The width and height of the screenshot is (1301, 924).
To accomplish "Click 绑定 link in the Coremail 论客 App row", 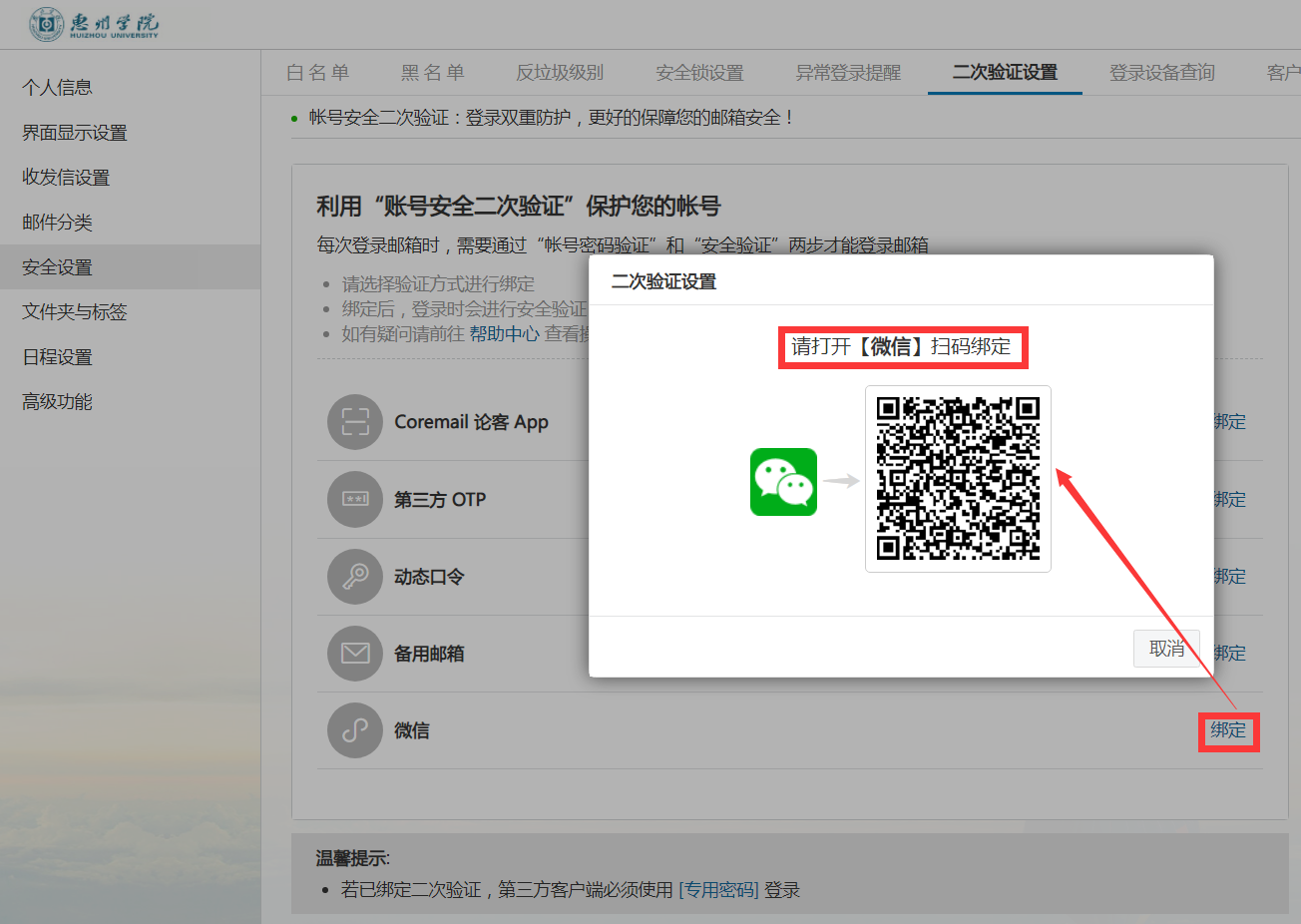I will click(1230, 422).
